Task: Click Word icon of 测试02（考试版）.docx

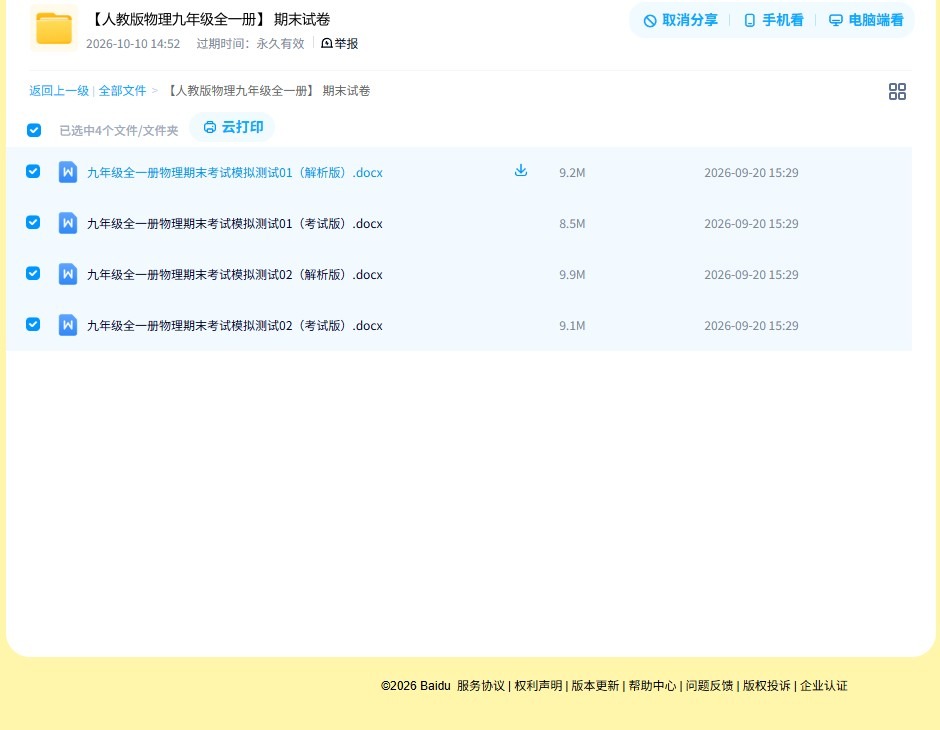Action: (x=68, y=325)
